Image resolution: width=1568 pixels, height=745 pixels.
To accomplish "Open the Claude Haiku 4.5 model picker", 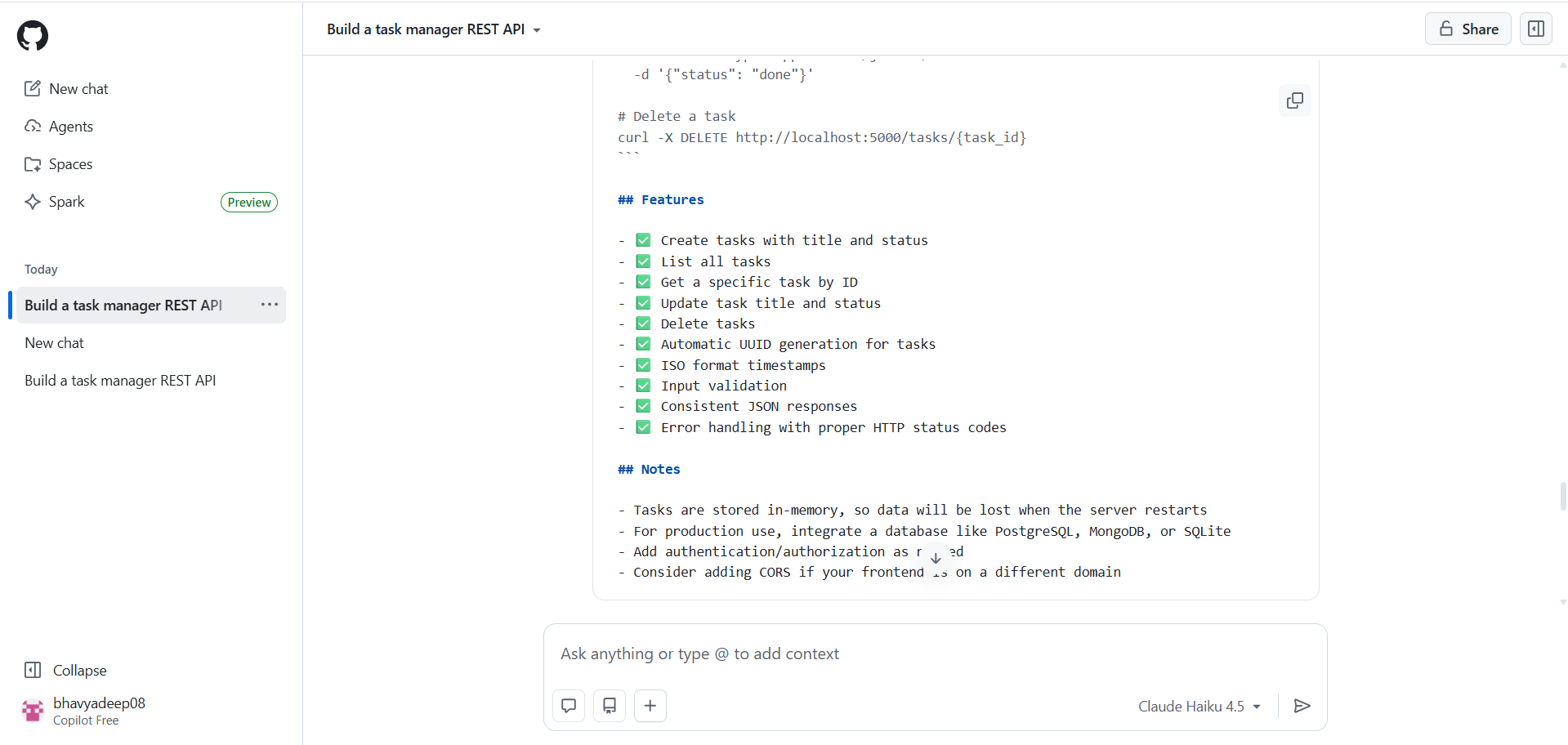I will click(x=1199, y=706).
